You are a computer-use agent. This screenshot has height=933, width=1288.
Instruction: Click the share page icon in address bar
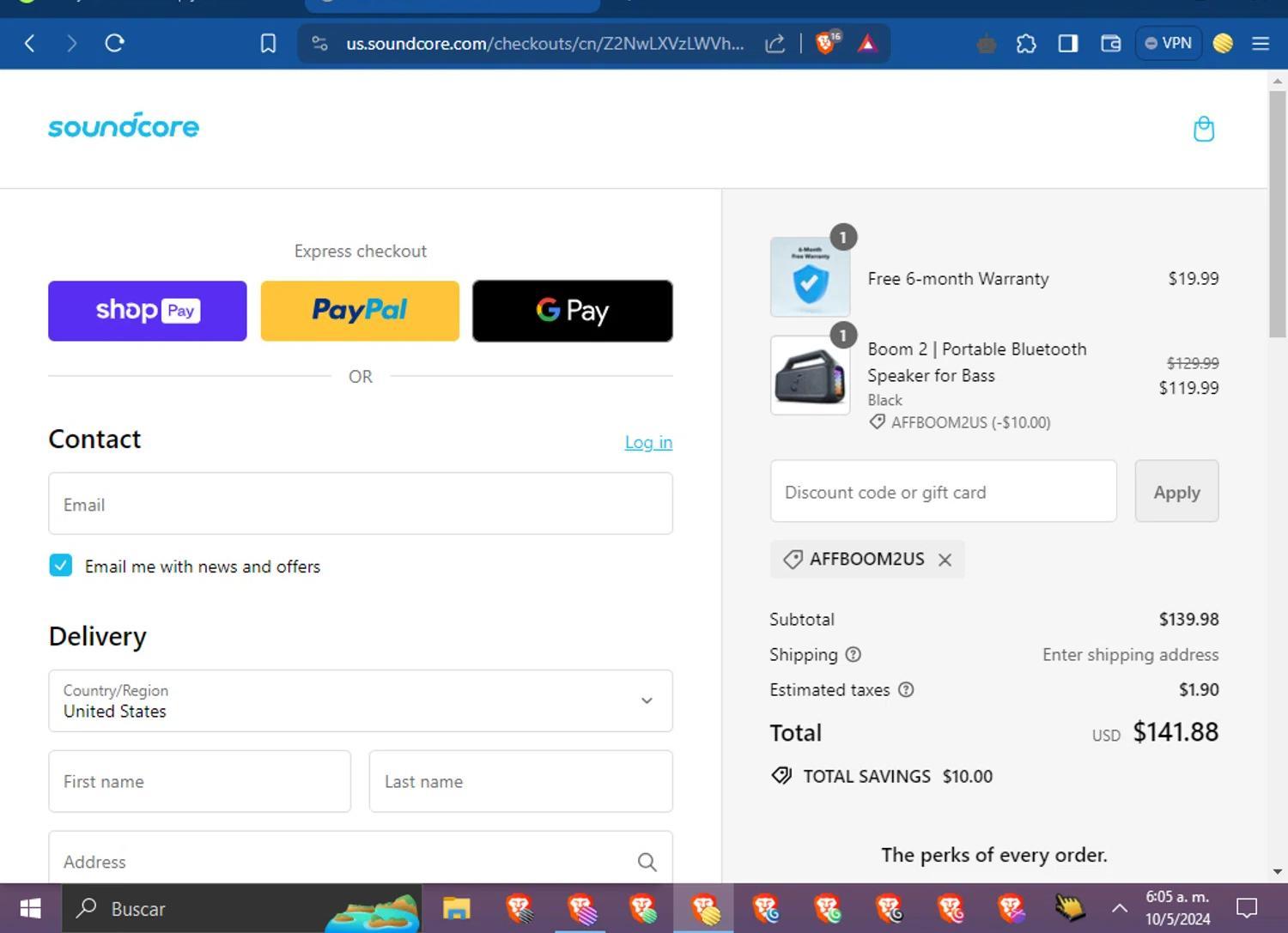coord(775,43)
